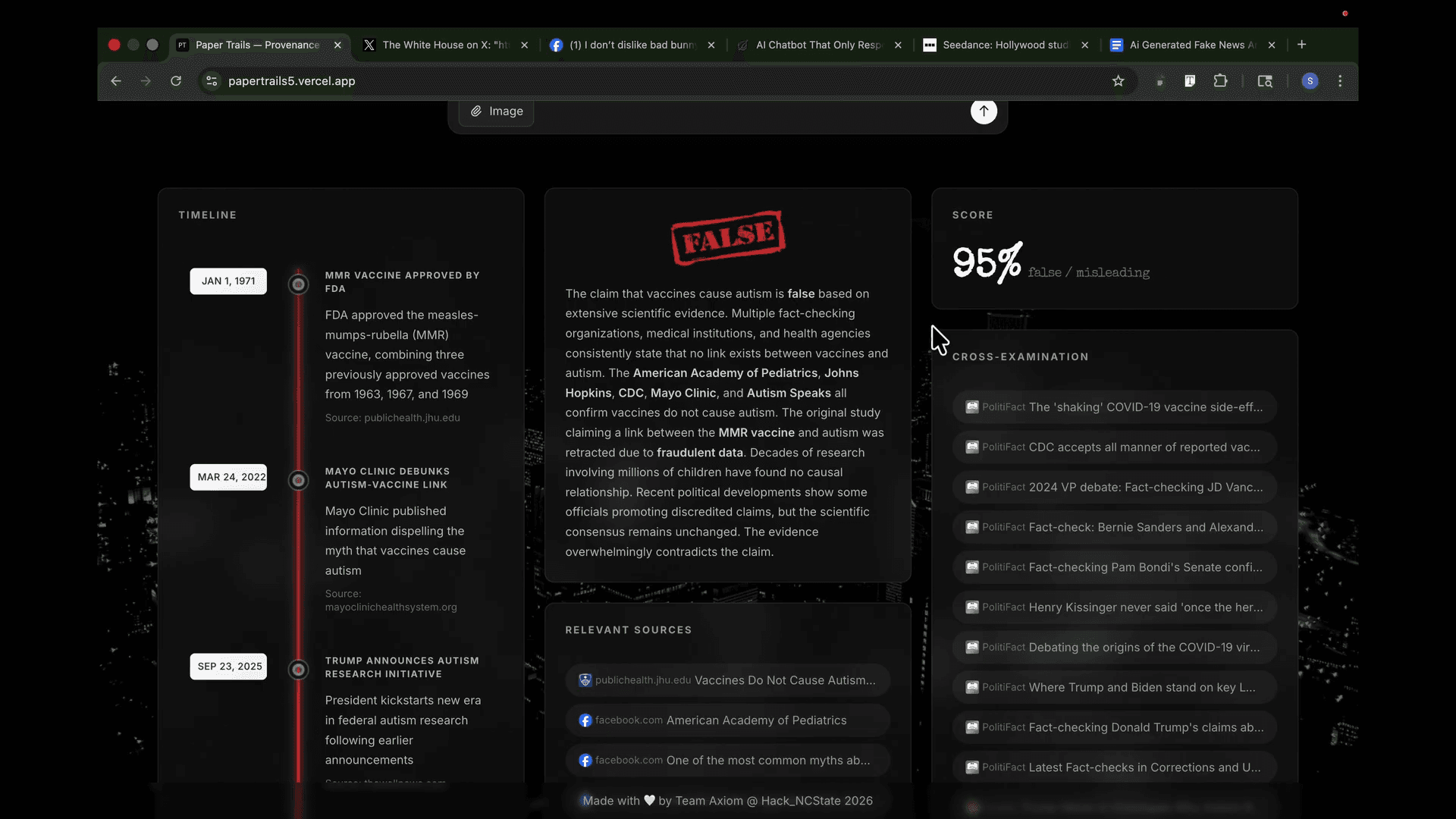The height and width of the screenshot is (819, 1456).
Task: Open PolitiFact 2024 VP debate fact-check item
Action: point(1115,488)
